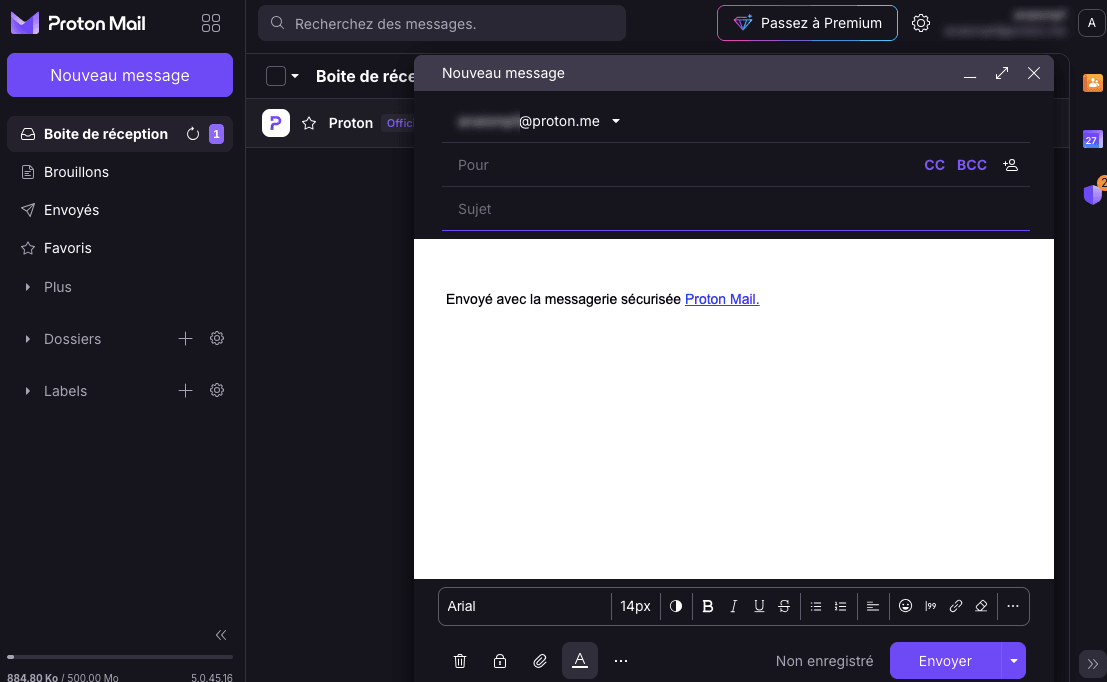Send the email with Envoyer
The height and width of the screenshot is (682, 1107).
[945, 661]
